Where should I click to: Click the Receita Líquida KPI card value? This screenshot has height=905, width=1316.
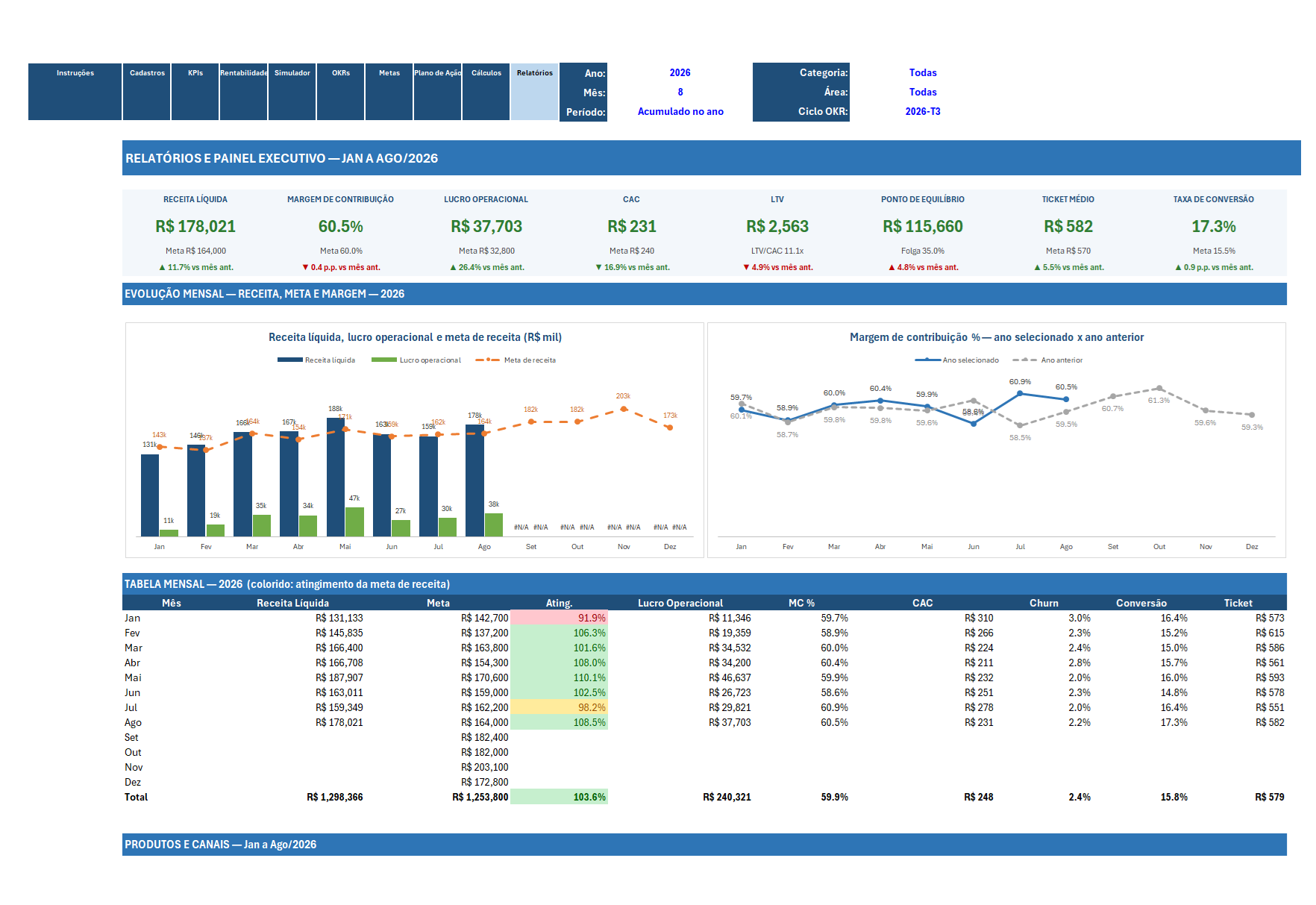pyautogui.click(x=195, y=226)
